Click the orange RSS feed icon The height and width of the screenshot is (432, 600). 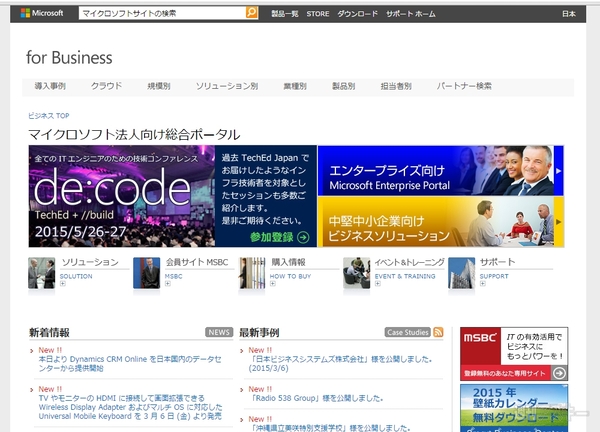pyautogui.click(x=438, y=332)
